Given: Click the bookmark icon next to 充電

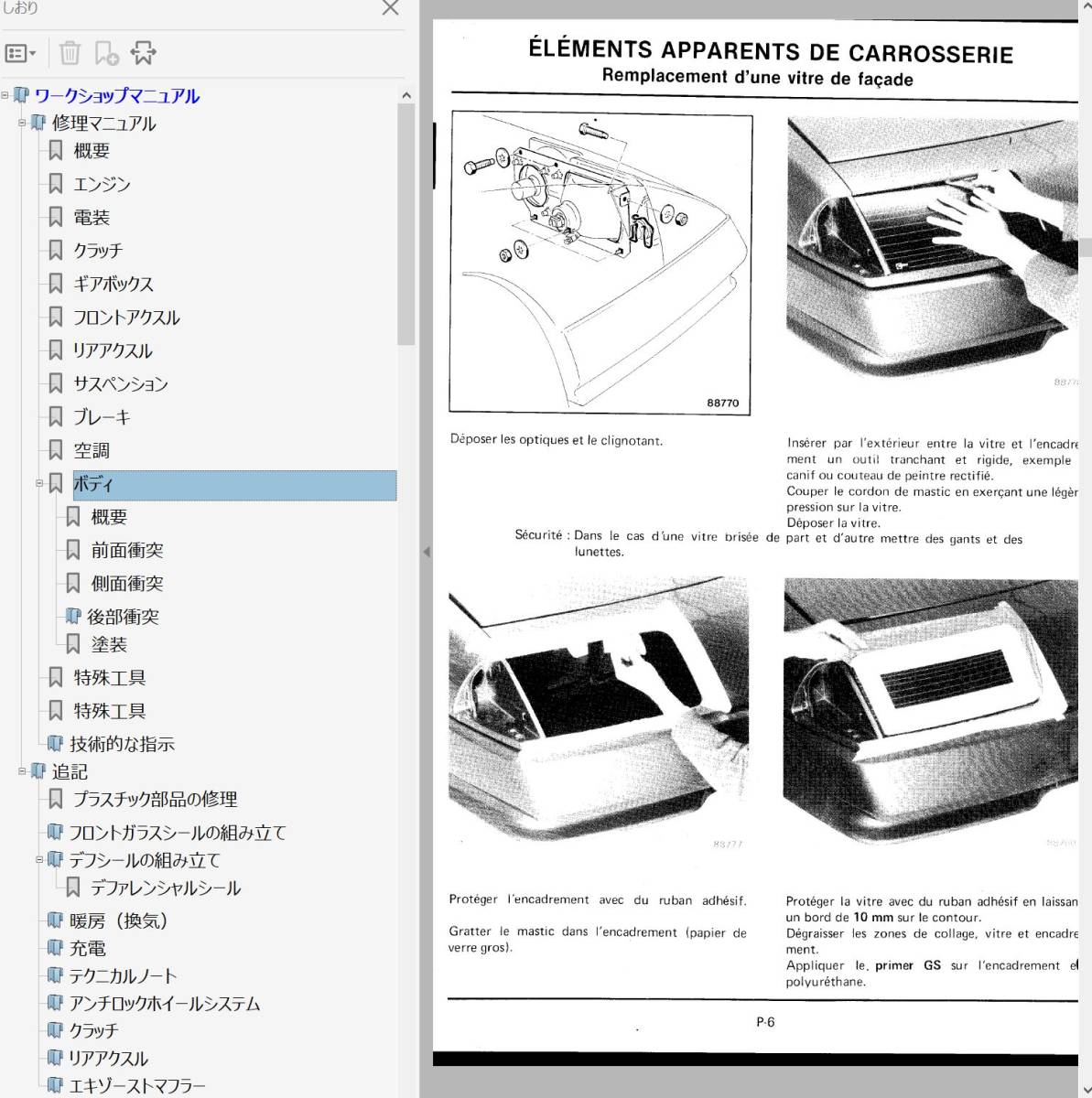Looking at the screenshot, I should tap(56, 949).
